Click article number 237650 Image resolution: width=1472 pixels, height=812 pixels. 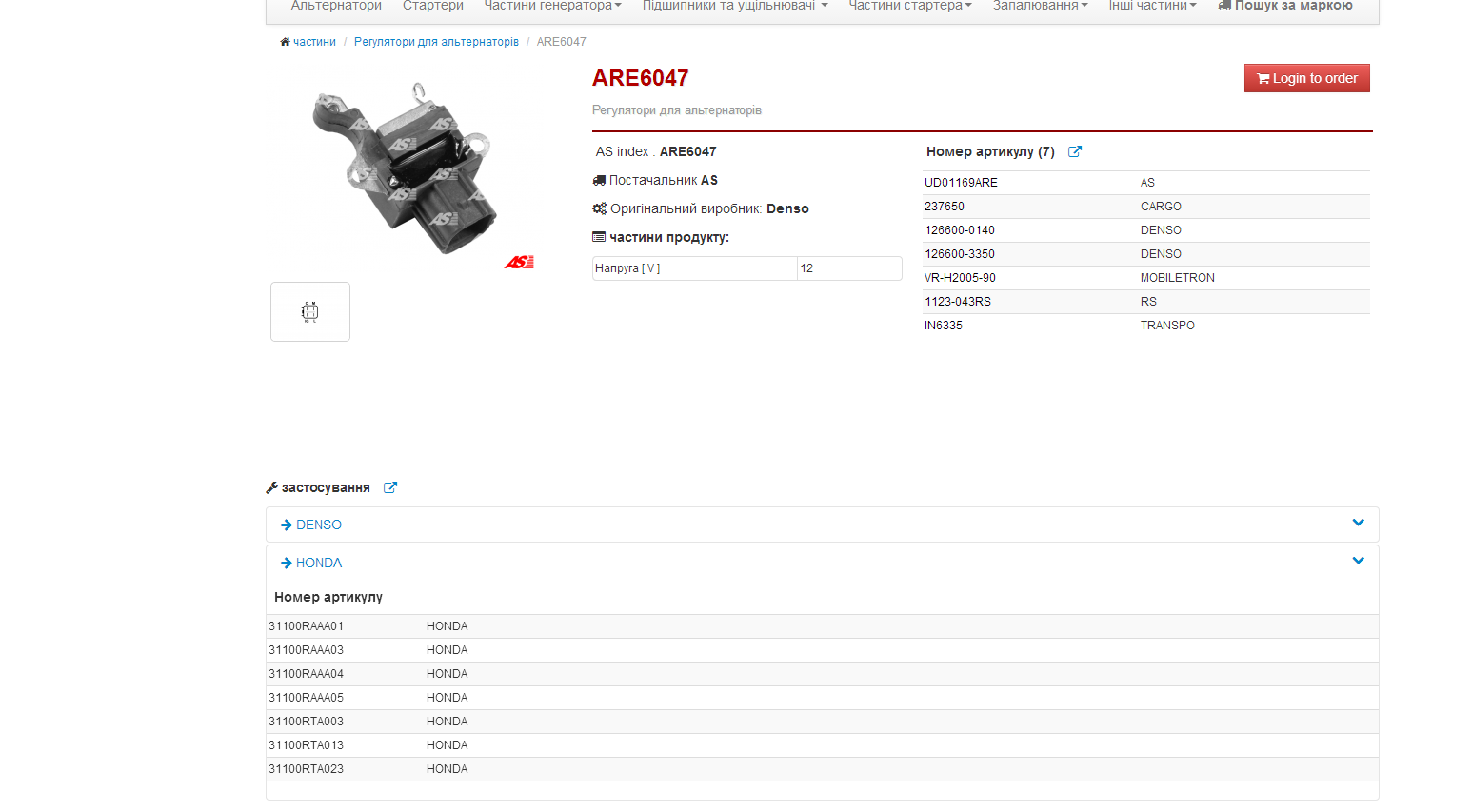coord(945,207)
